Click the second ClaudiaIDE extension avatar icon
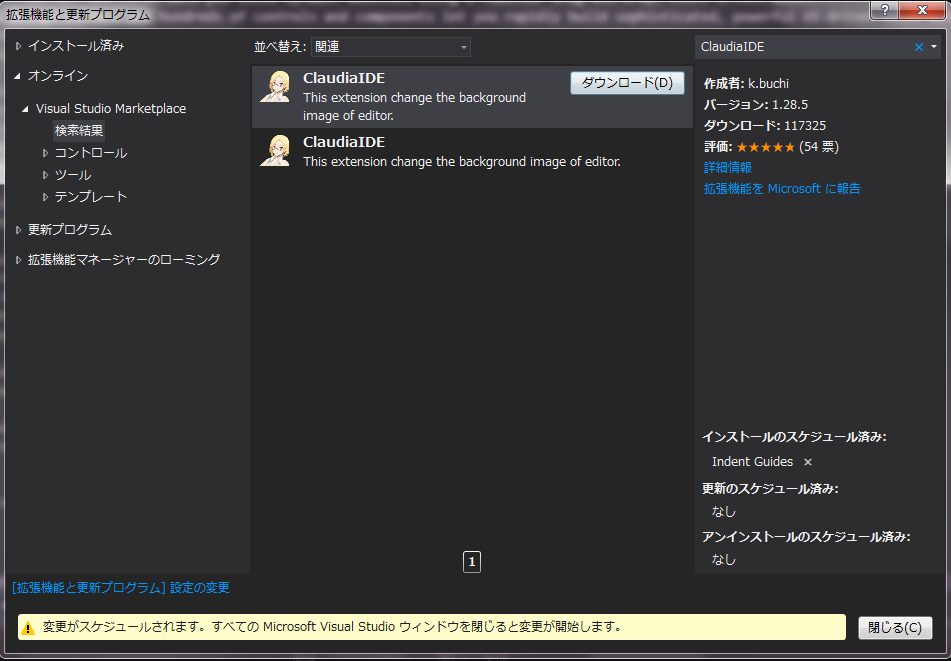 tap(275, 150)
